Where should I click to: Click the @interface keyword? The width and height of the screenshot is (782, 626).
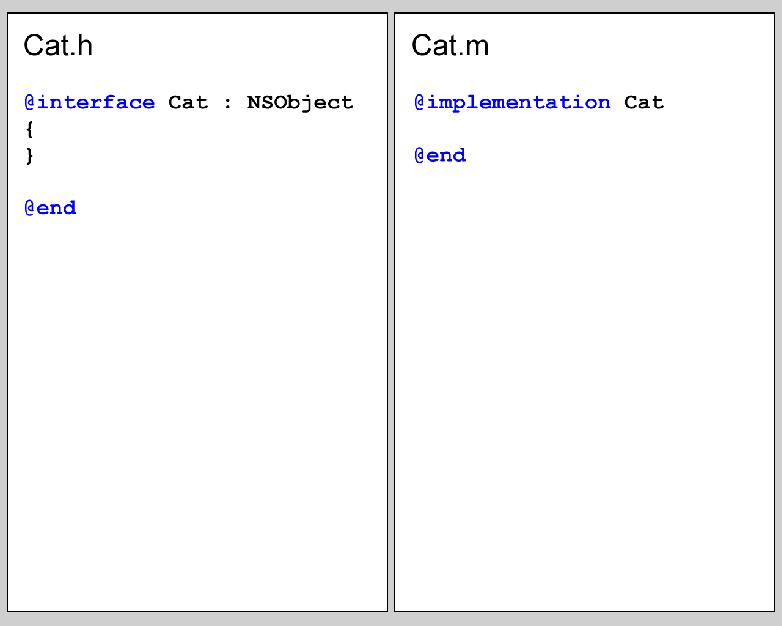tap(90, 102)
